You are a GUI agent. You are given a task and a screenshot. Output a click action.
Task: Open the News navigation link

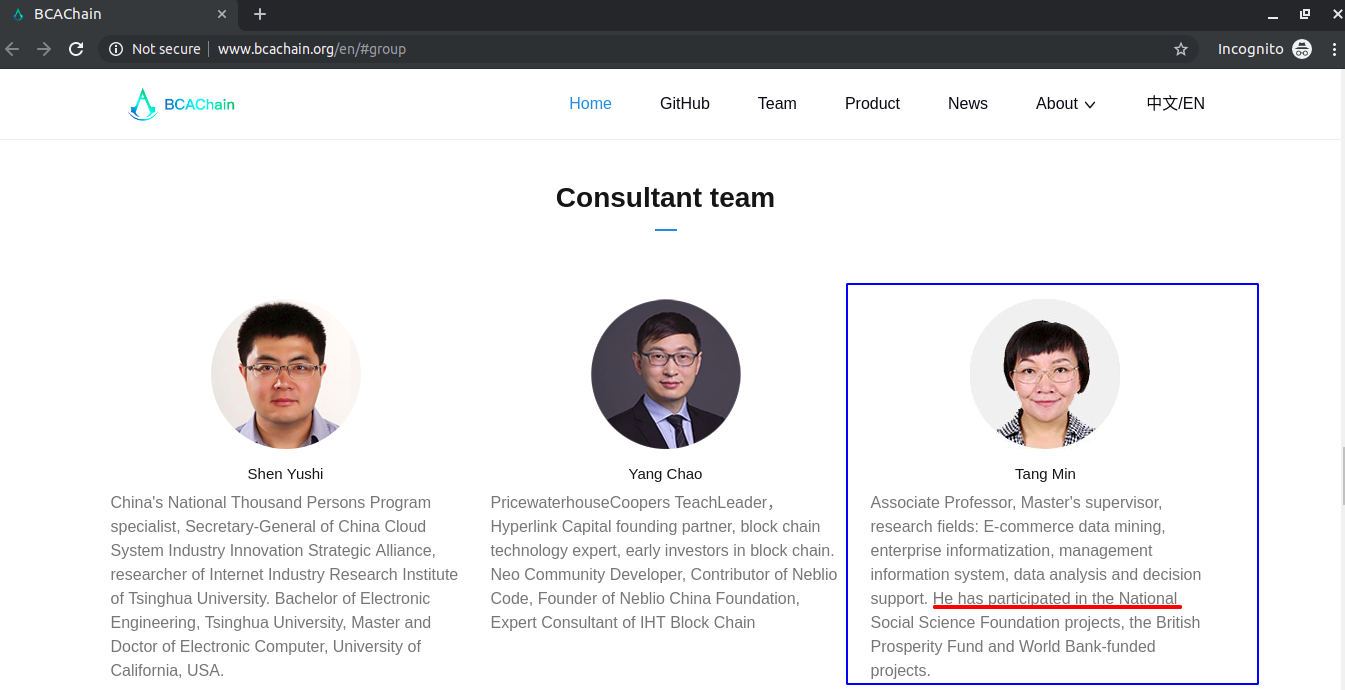pos(968,104)
